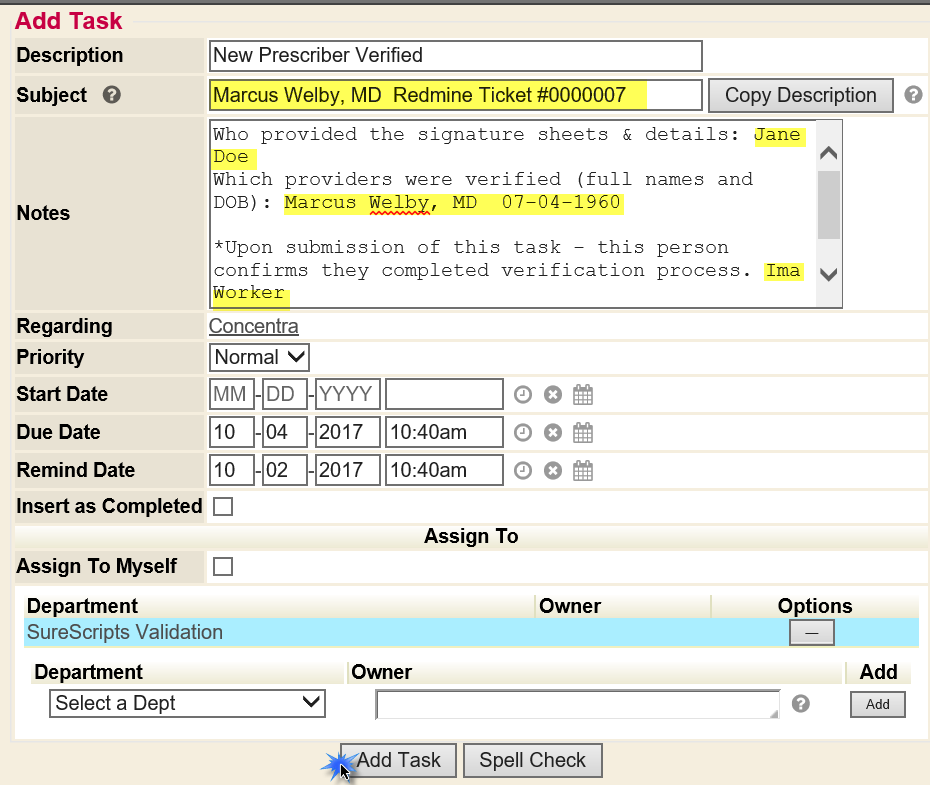Click help icon next to Owner field
Image resolution: width=930 pixels, height=785 pixels.
click(800, 704)
